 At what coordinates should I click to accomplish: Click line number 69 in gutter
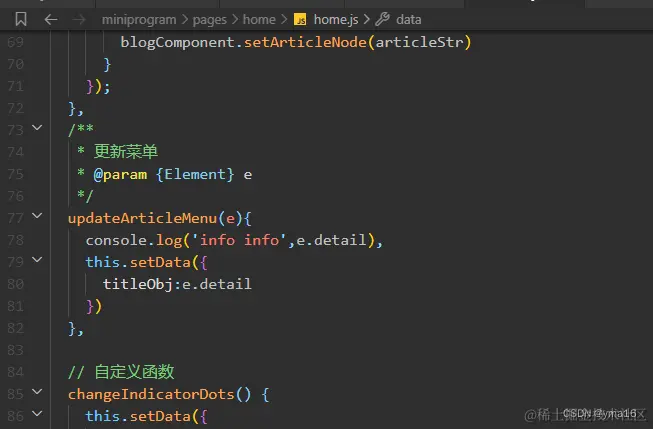coord(15,42)
